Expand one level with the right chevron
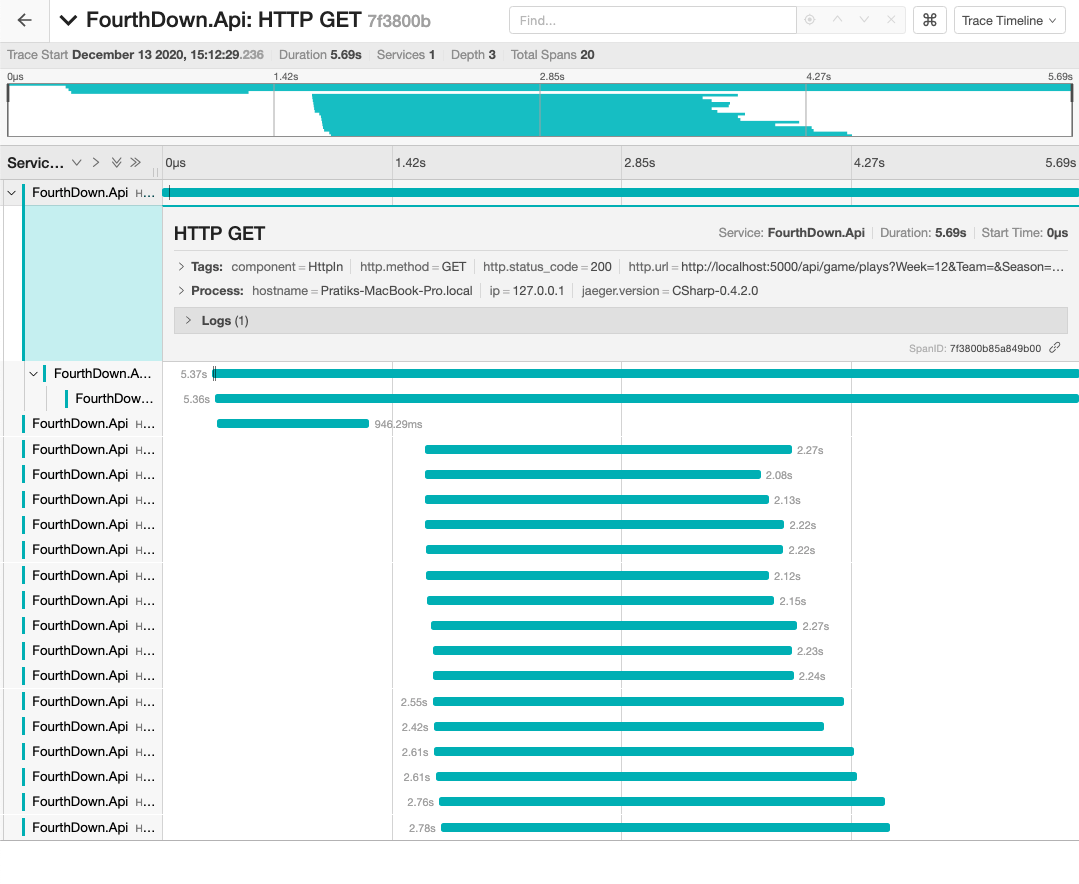 96,162
